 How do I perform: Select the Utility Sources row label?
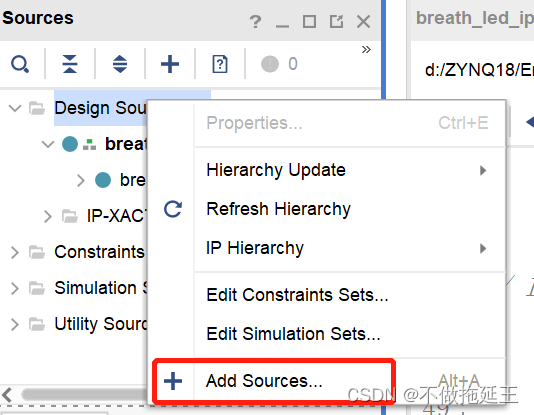101,324
